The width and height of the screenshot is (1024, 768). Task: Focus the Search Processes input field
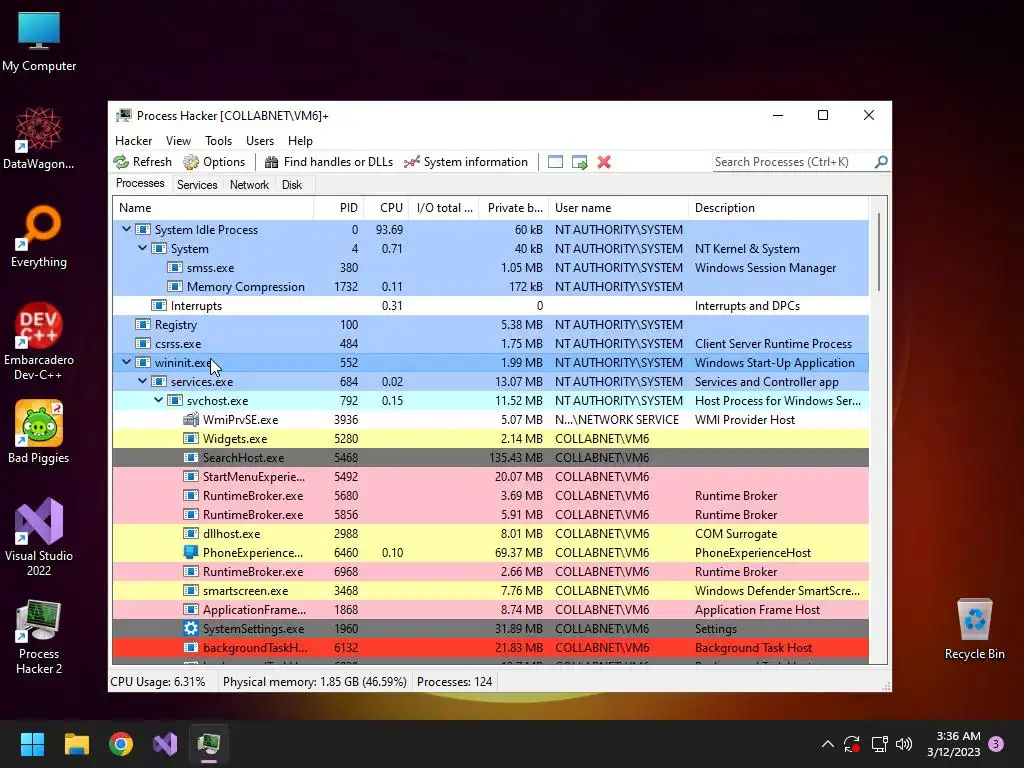coord(793,162)
